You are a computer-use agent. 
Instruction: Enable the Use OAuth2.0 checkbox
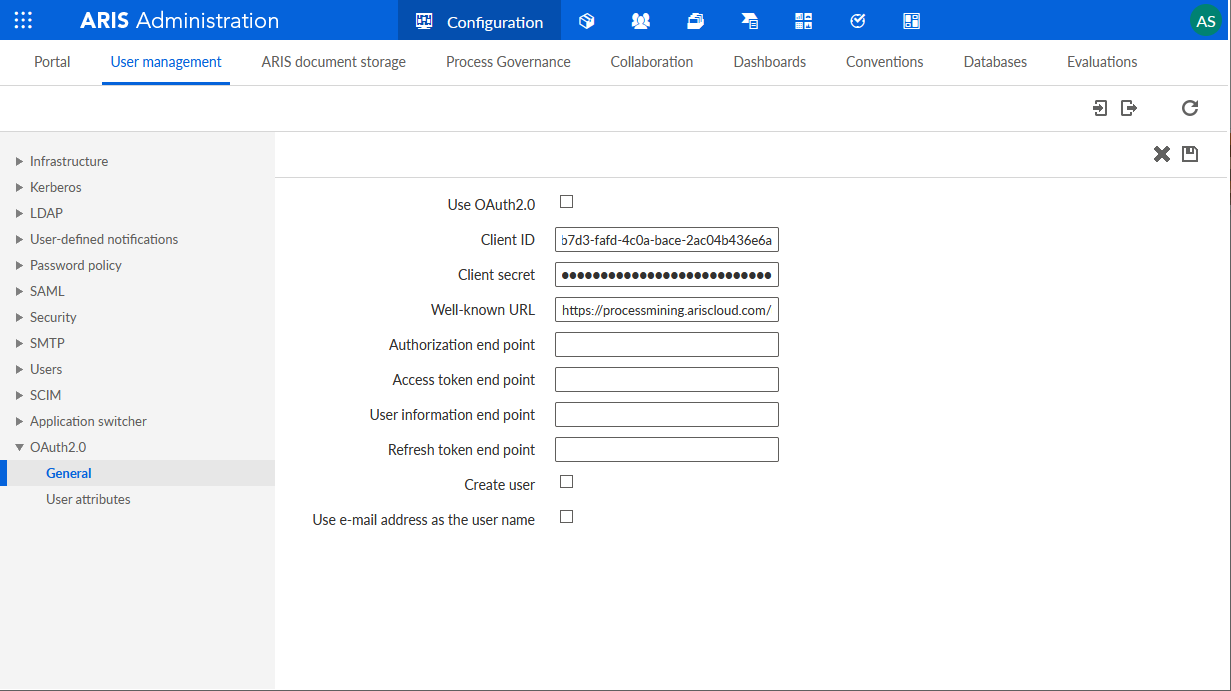pyautogui.click(x=566, y=202)
